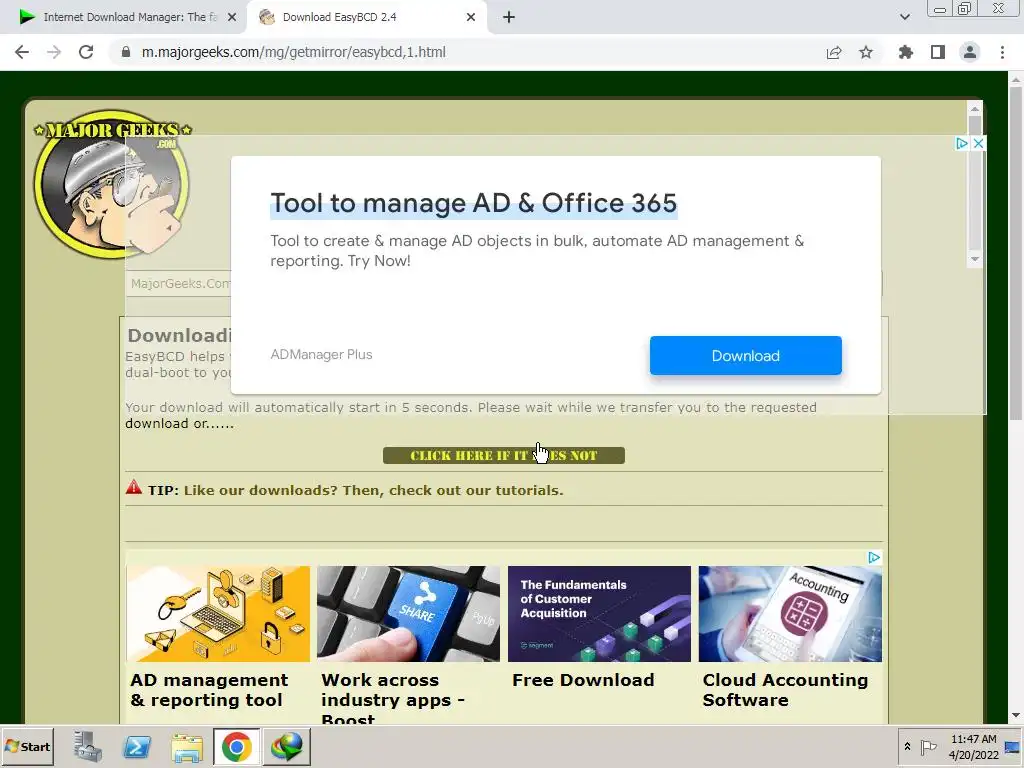Share this page via share icon
Viewport: 1024px width, 768px height.
point(833,52)
